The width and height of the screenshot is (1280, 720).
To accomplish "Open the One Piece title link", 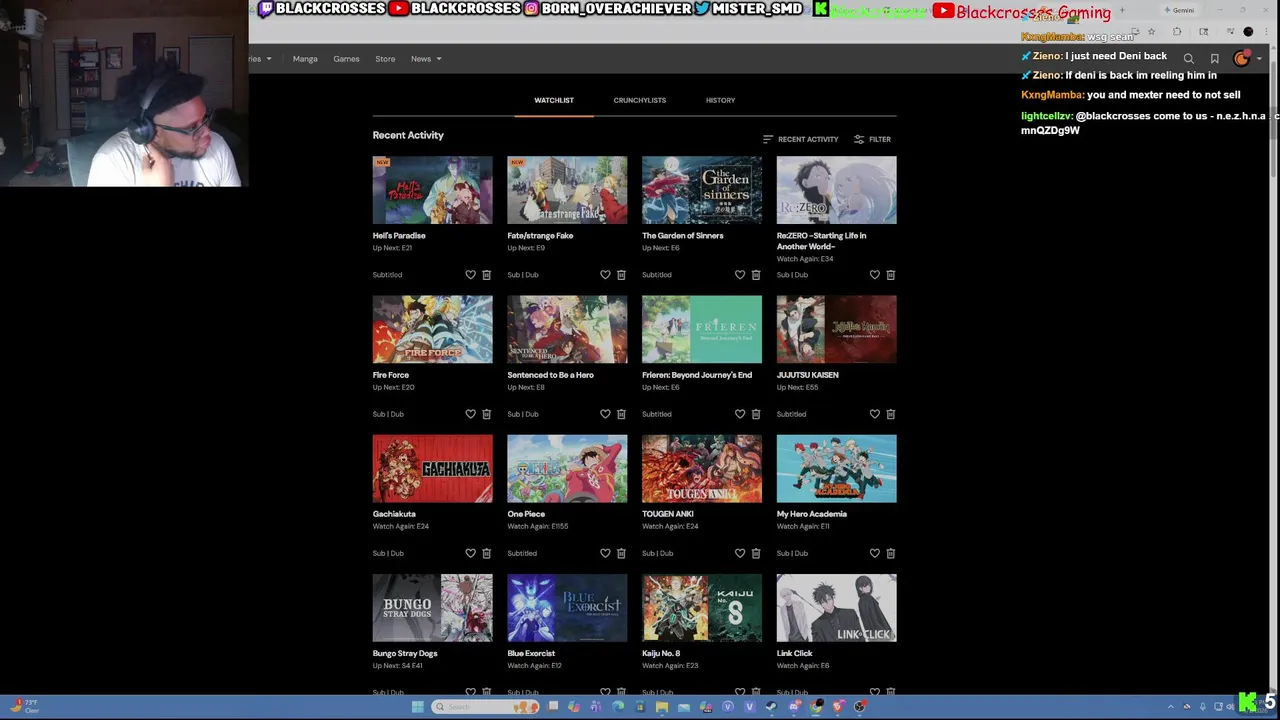I will tap(526, 514).
